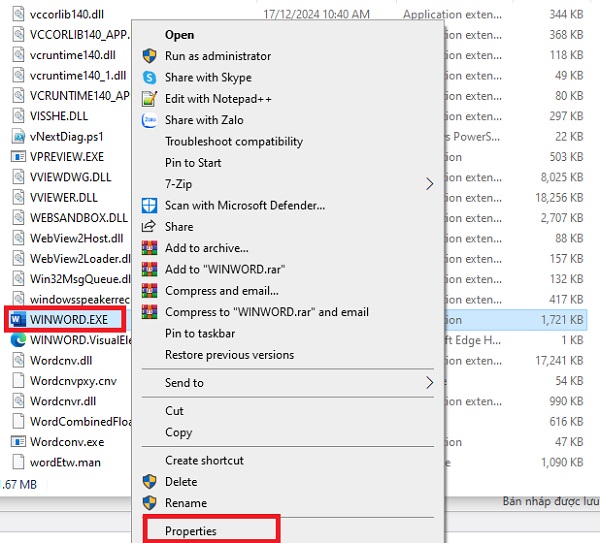The height and width of the screenshot is (543, 600).
Task: Select Restore previous versions
Action: 229,355
